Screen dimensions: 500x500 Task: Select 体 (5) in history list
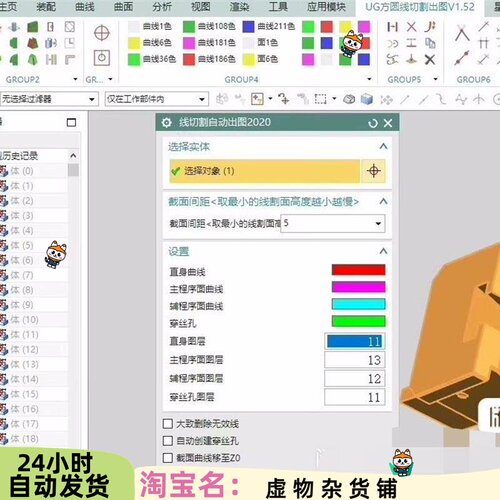click(x=22, y=245)
